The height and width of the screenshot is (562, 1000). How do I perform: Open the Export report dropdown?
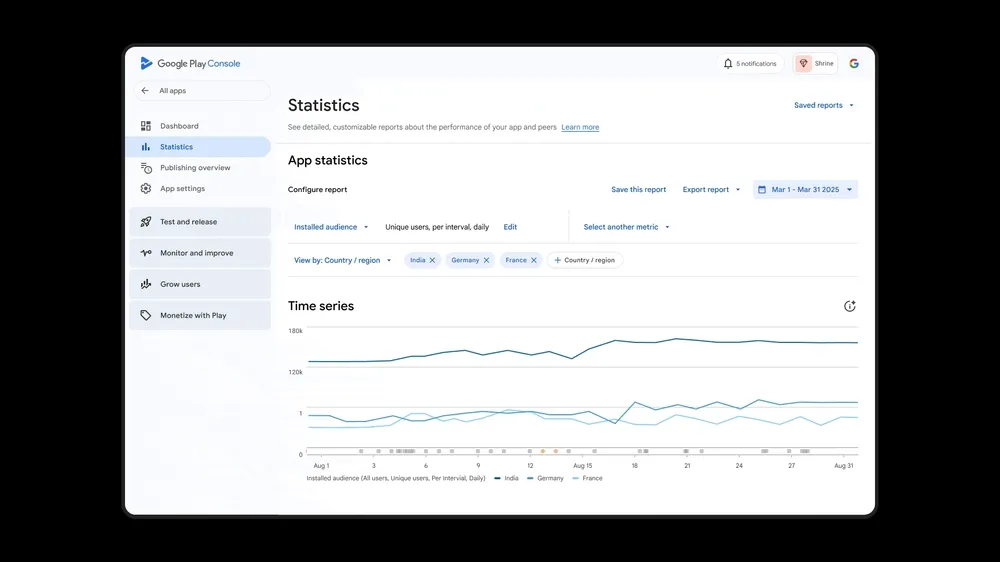711,189
